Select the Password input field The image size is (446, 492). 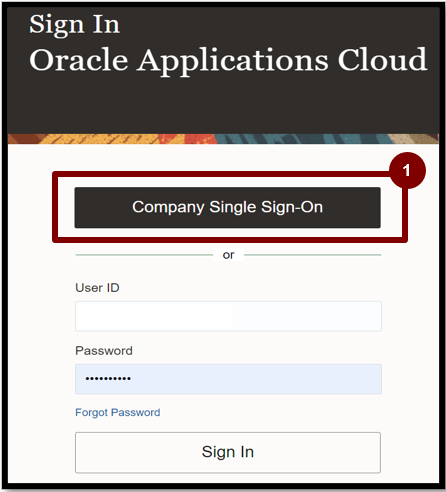point(228,379)
